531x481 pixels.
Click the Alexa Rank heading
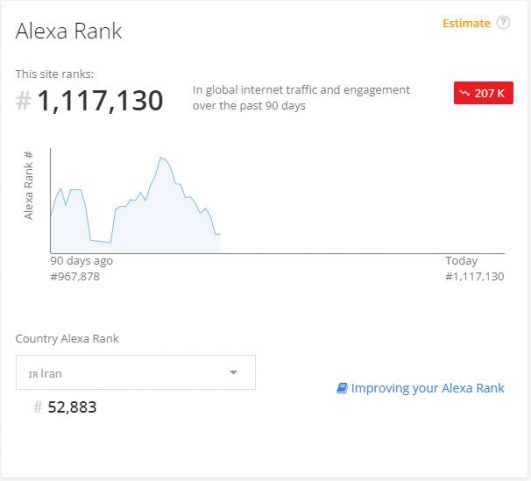[69, 31]
